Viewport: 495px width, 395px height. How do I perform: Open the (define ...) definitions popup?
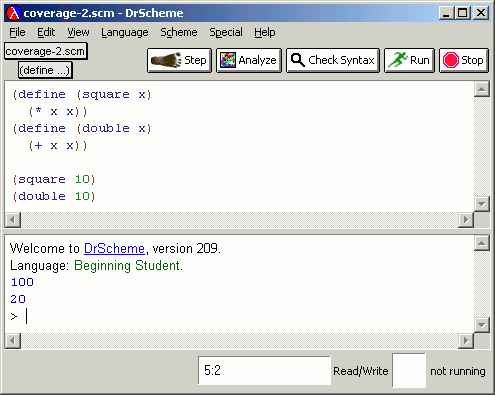[45, 70]
